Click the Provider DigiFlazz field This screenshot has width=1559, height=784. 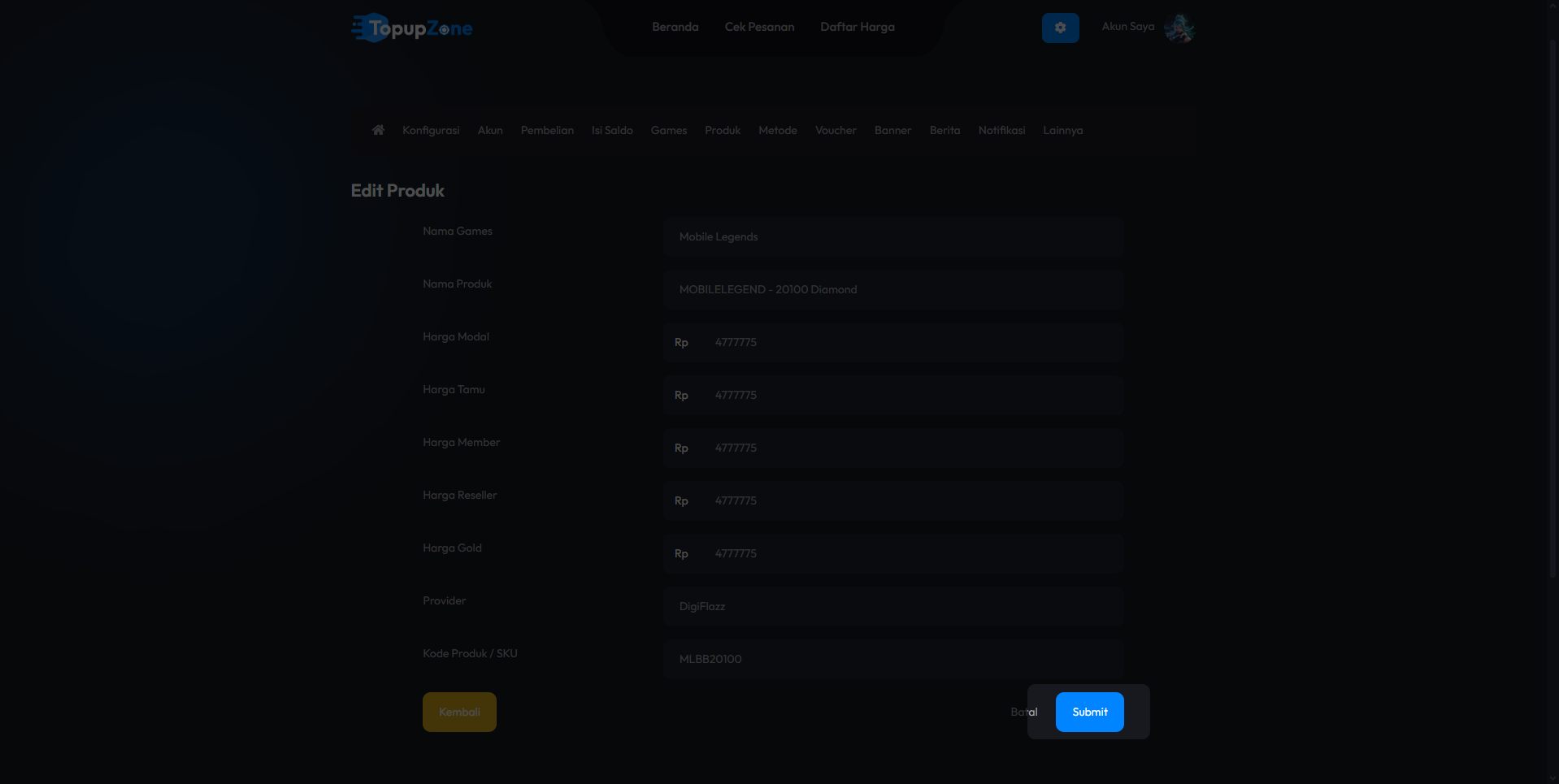(x=893, y=606)
